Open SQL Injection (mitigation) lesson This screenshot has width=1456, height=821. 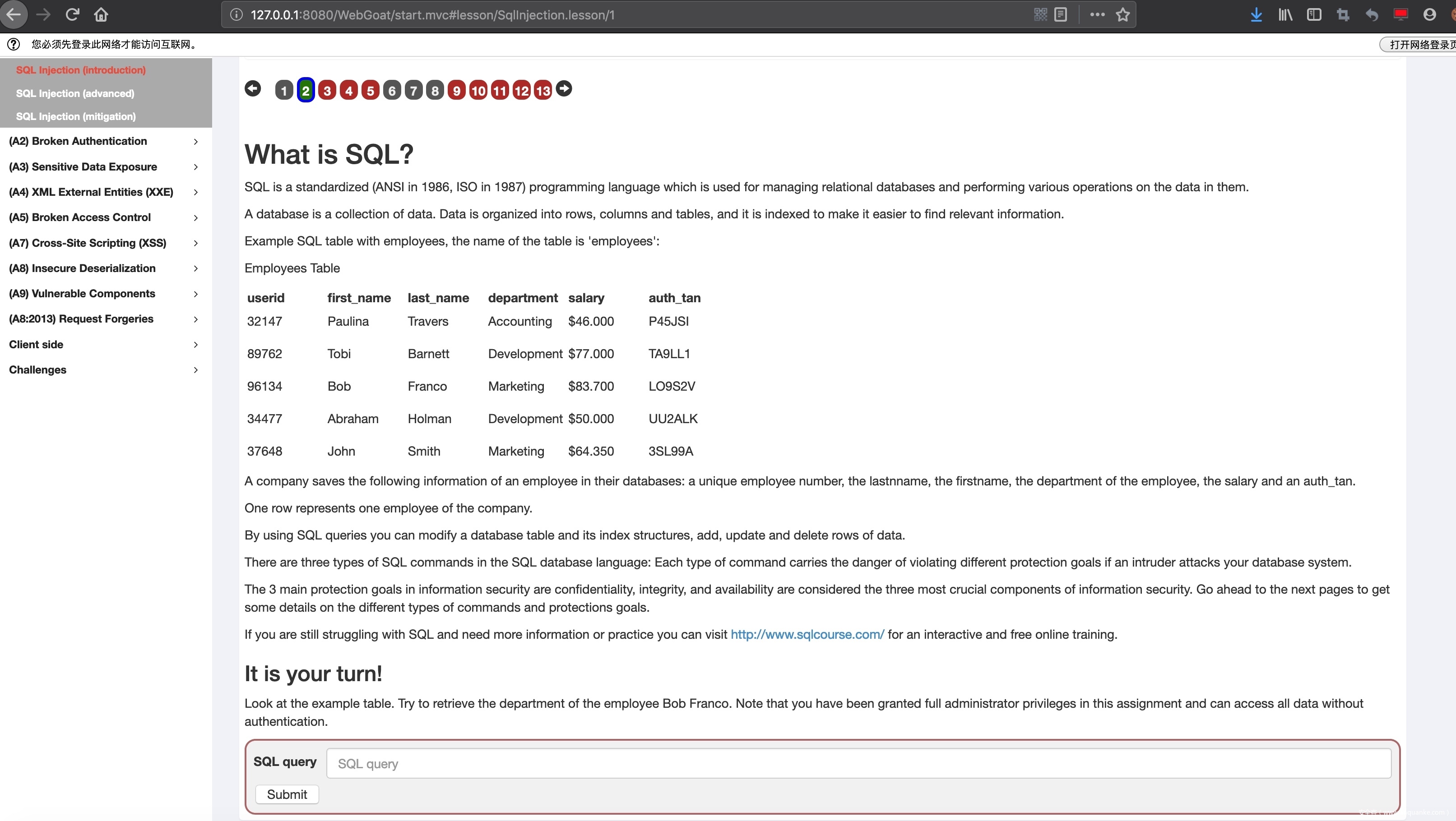point(76,116)
